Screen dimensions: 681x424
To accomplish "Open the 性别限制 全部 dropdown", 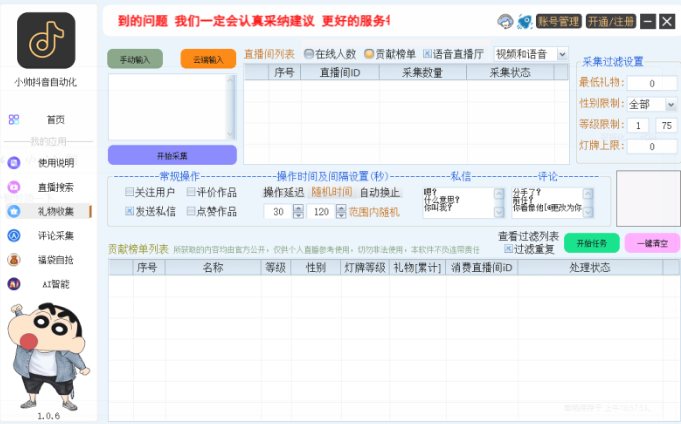I will (671, 104).
